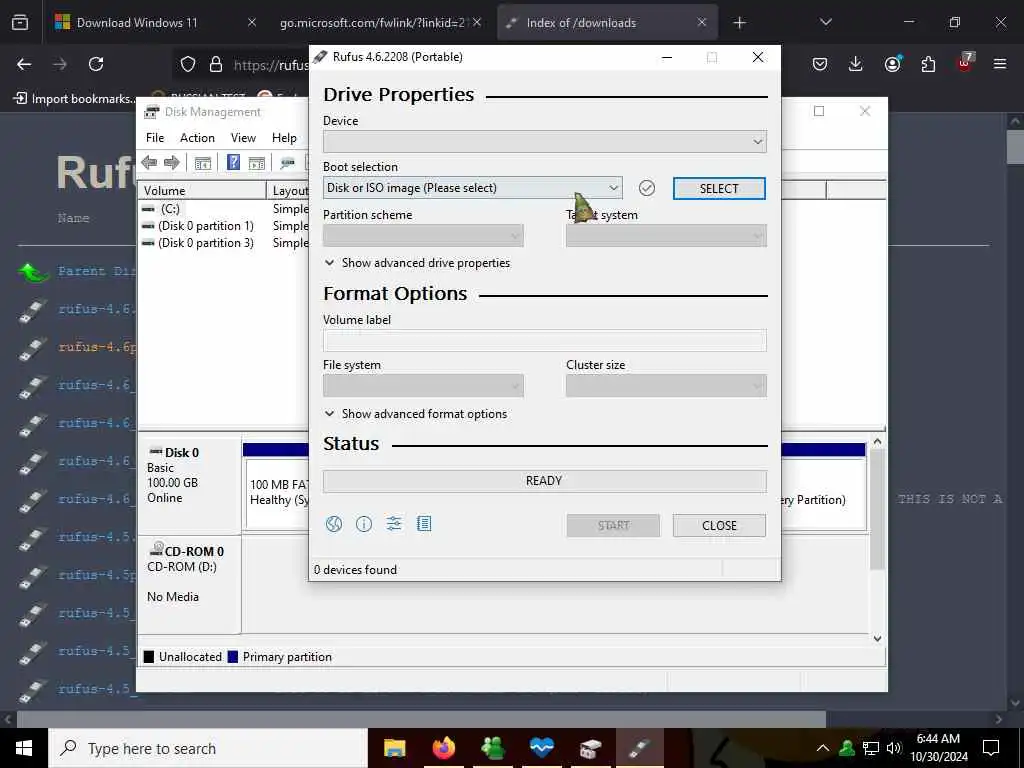Screen dimensions: 1024x768
Task: Open File Explorer from taskbar
Action: pos(394,748)
